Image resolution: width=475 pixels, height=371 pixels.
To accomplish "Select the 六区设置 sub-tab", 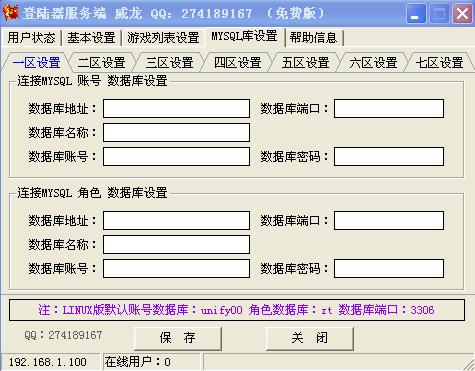I will pyautogui.click(x=373, y=63).
